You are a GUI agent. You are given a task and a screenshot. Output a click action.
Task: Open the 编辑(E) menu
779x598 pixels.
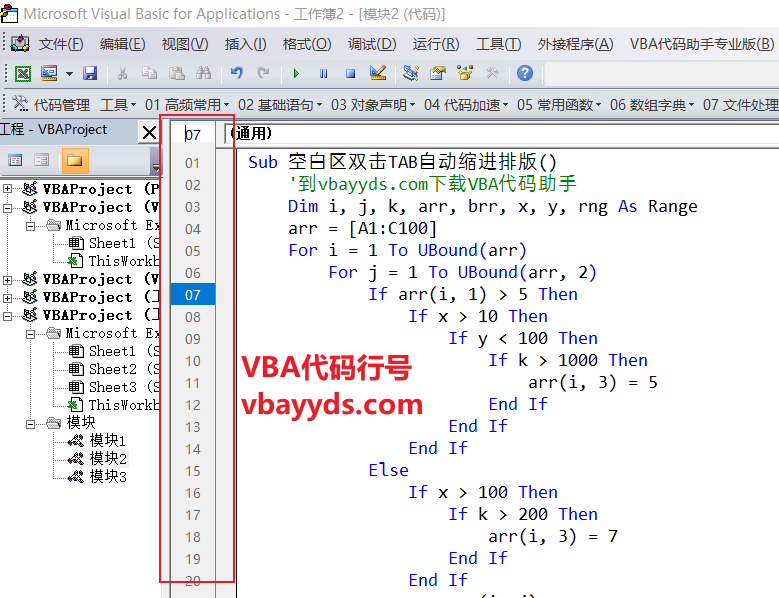point(123,44)
